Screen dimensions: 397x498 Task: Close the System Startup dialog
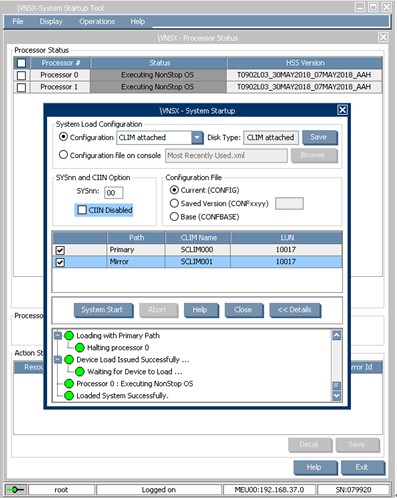point(342,110)
